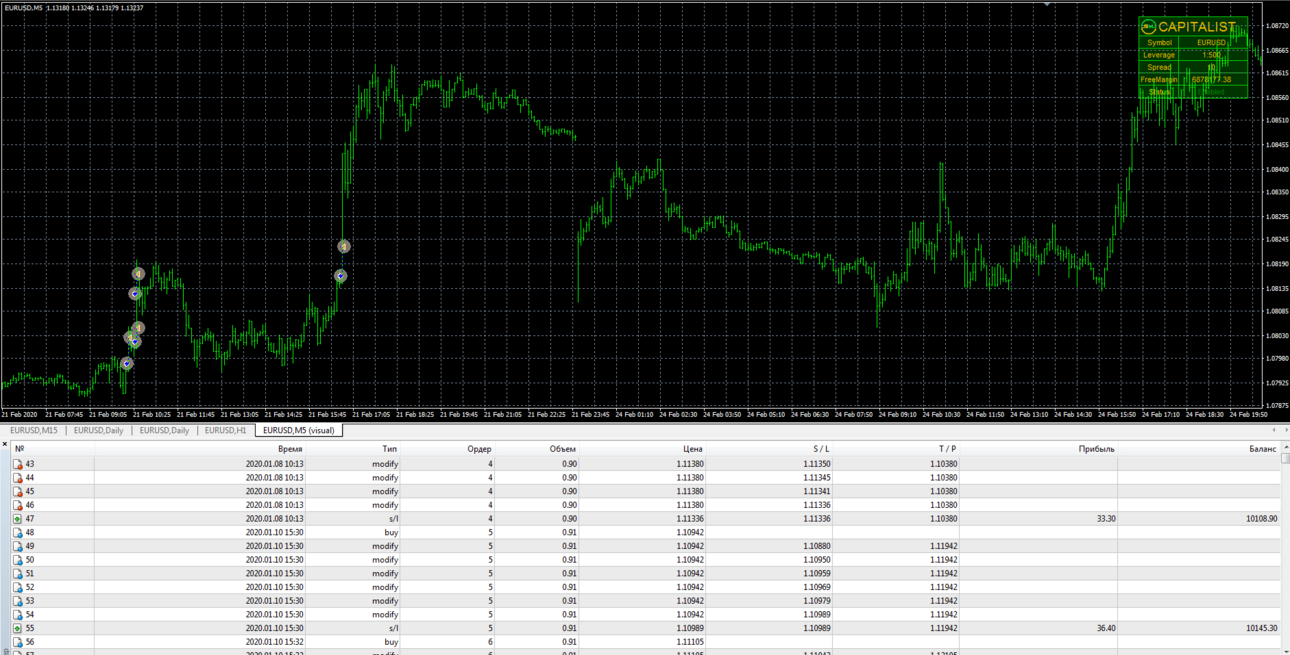Click the 1.08720 price scale label

(x=1277, y=26)
